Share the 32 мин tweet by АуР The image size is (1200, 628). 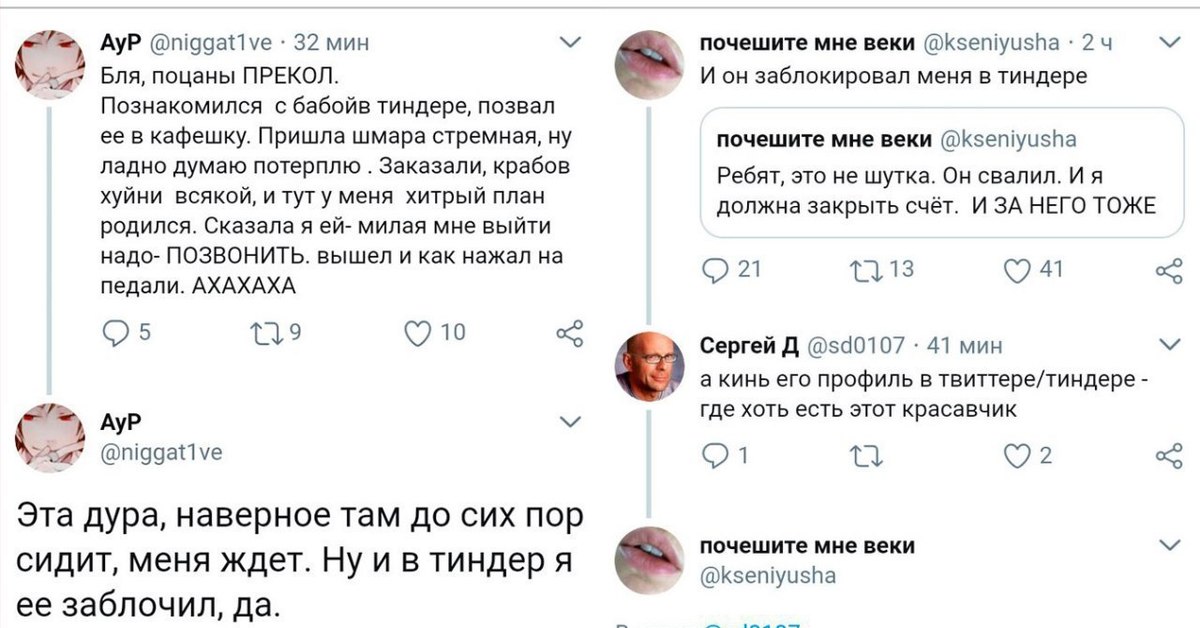[569, 334]
